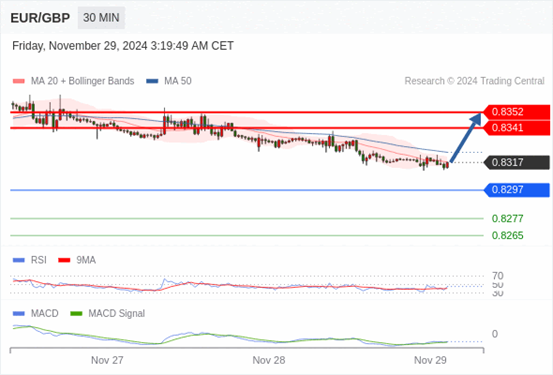Click the 9MA red legend swatch
This screenshot has height=375, width=553.
pos(64,260)
